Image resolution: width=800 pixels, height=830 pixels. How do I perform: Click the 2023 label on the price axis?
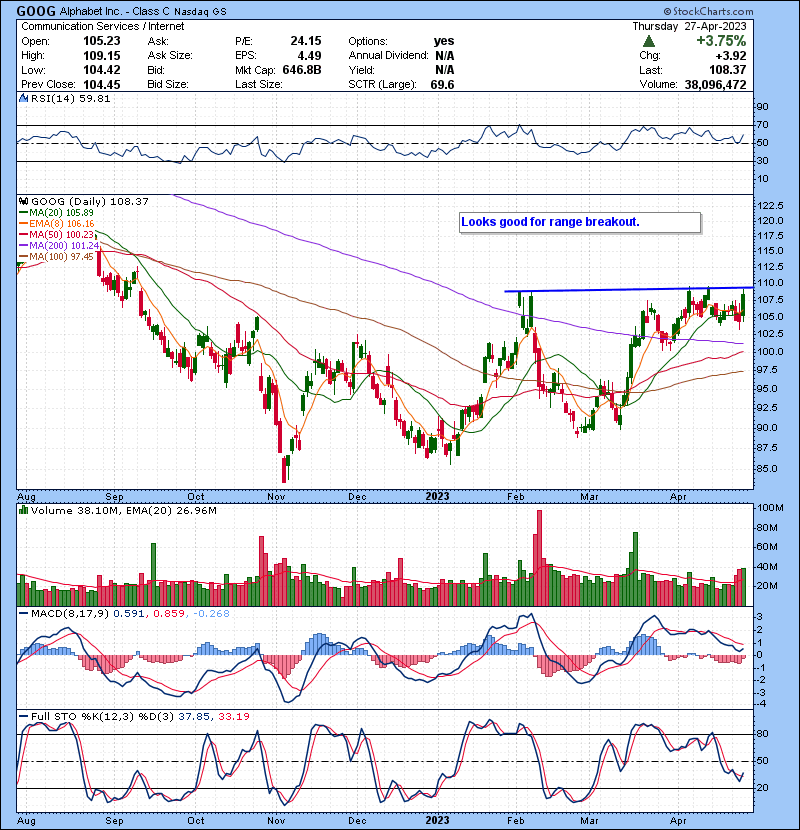[x=437, y=497]
